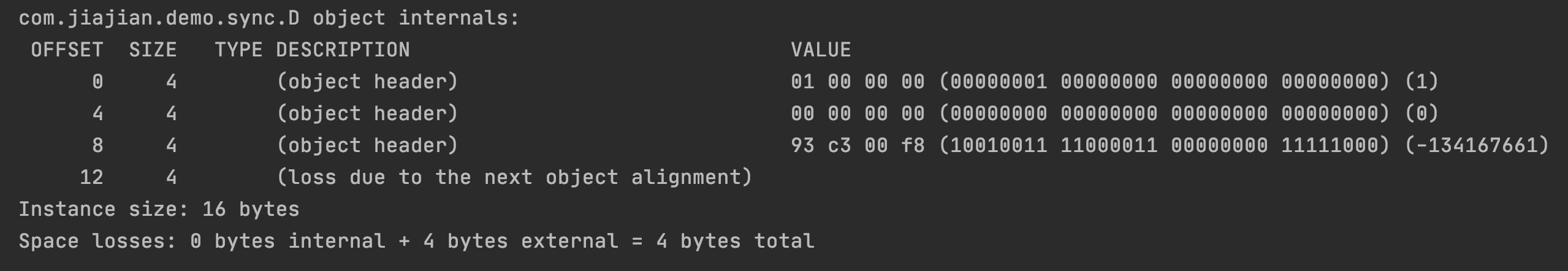
Task: Click the object header text at offset 4
Action: pos(367,114)
